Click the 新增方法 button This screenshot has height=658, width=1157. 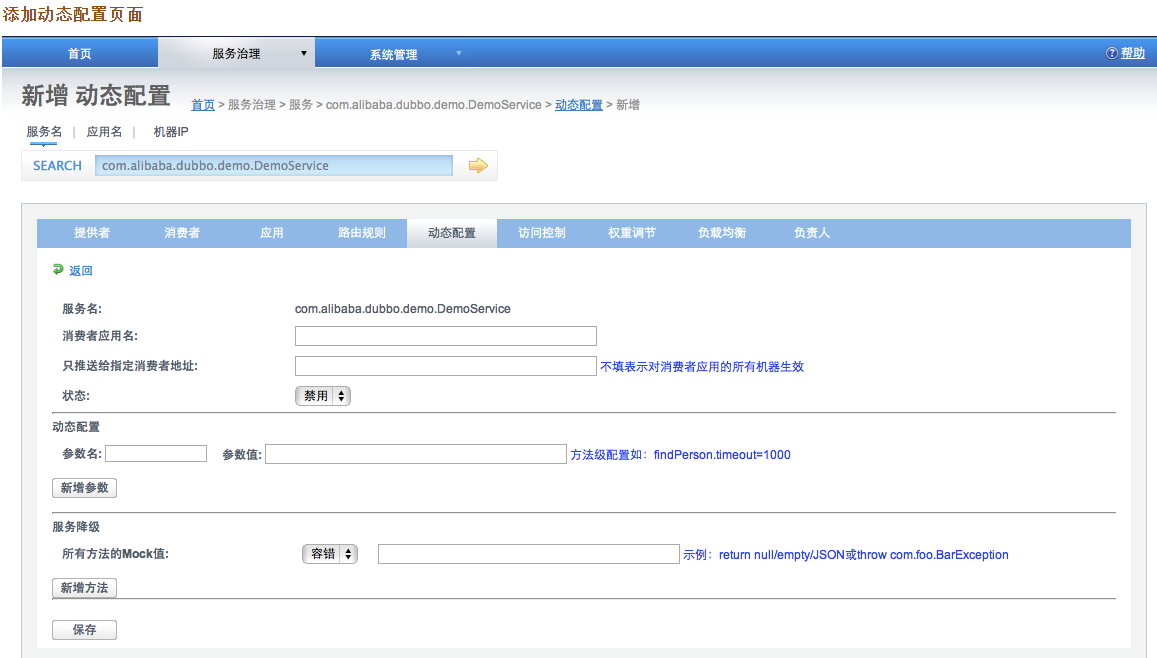(85, 588)
